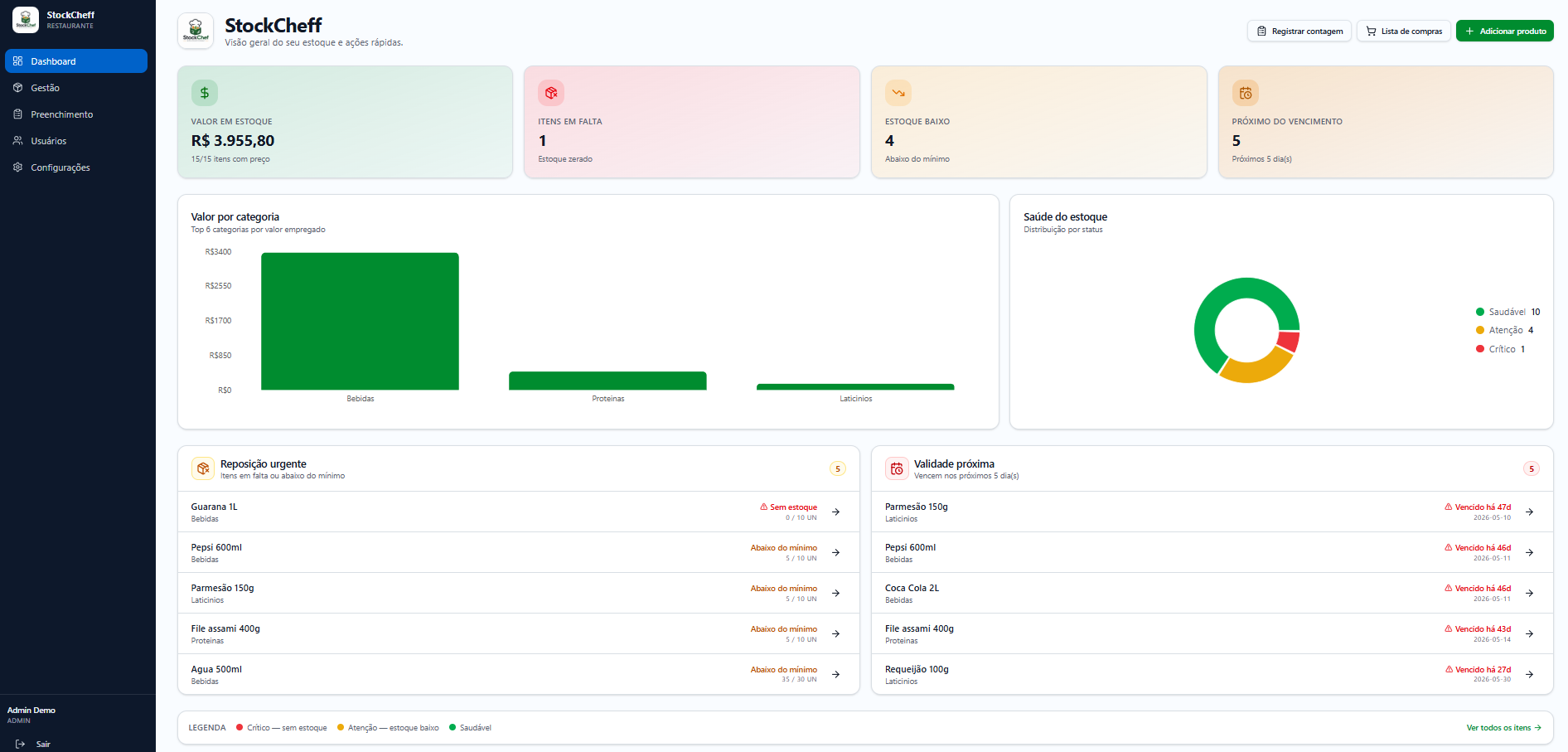1568x752 pixels.
Task: Click arrow for Parmesão 150g in Reposição urgente
Action: point(836,593)
